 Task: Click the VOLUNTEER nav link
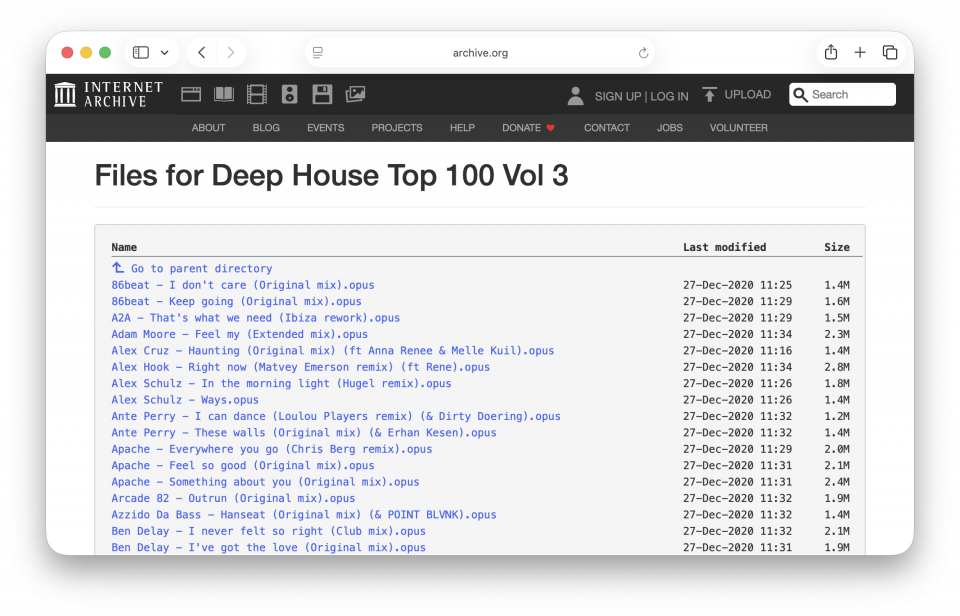pos(738,128)
